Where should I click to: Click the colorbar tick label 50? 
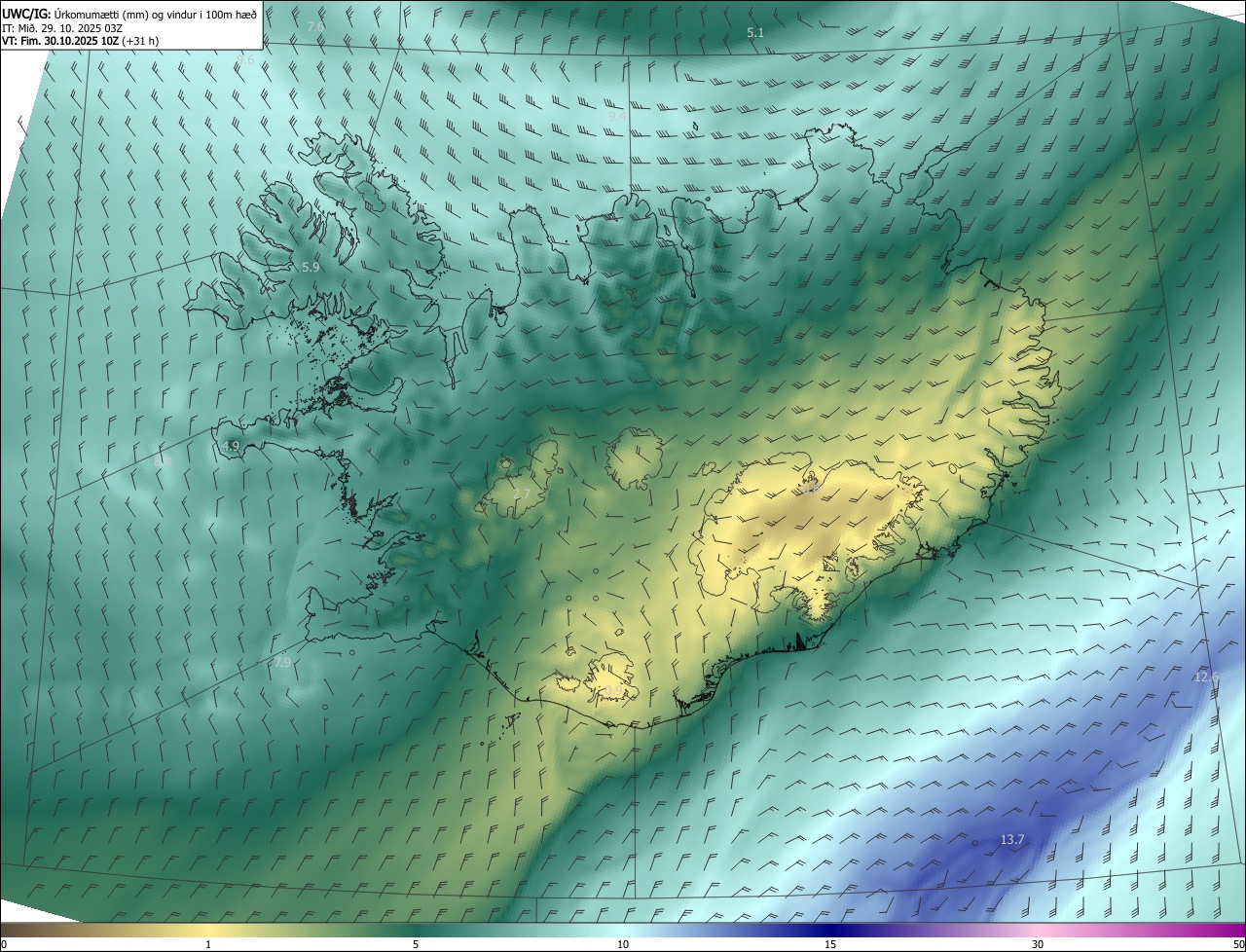[x=1238, y=945]
